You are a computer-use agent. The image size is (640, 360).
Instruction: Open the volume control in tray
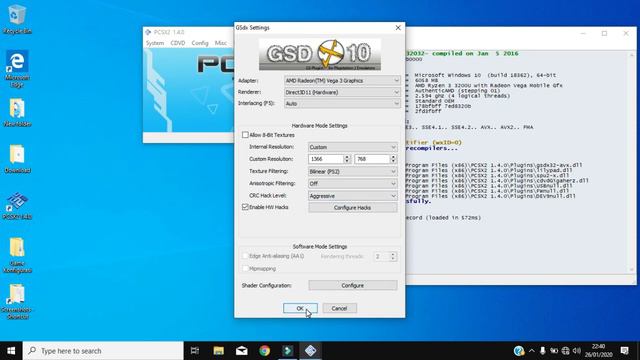[x=577, y=351]
